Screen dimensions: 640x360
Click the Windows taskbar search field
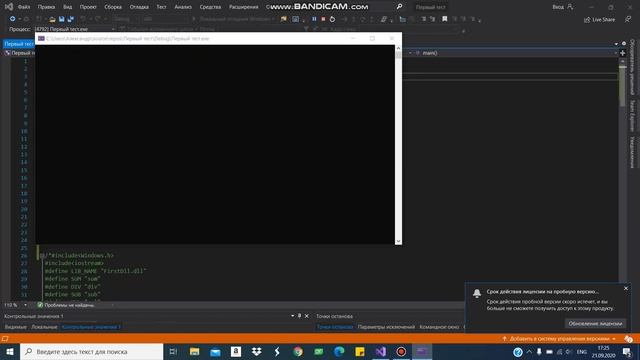[91, 351]
